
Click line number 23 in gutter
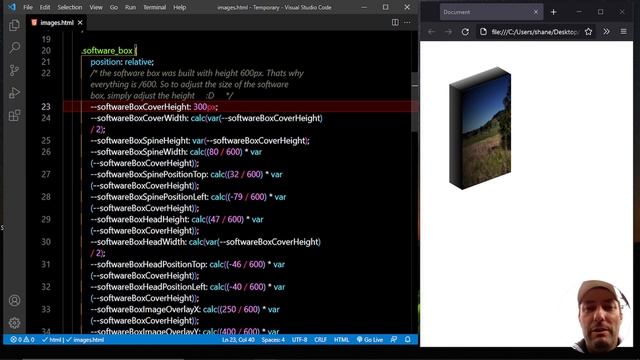[46, 107]
